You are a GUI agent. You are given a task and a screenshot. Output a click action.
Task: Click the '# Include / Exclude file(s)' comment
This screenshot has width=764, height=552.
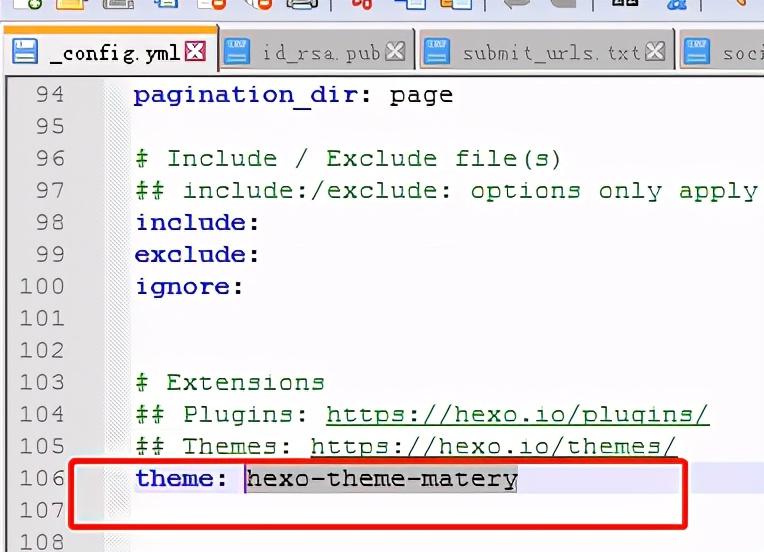[348, 159]
